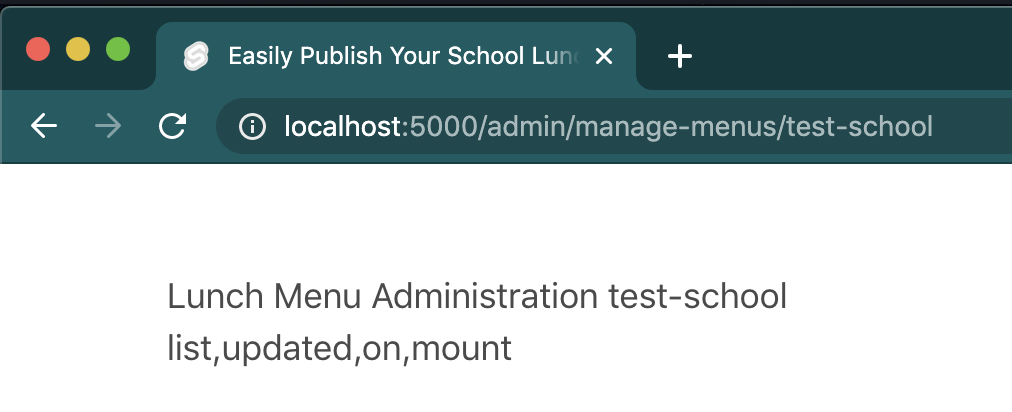Click the Lunch Menu Administration heading text
The width and height of the screenshot is (1012, 412).
[x=383, y=297]
